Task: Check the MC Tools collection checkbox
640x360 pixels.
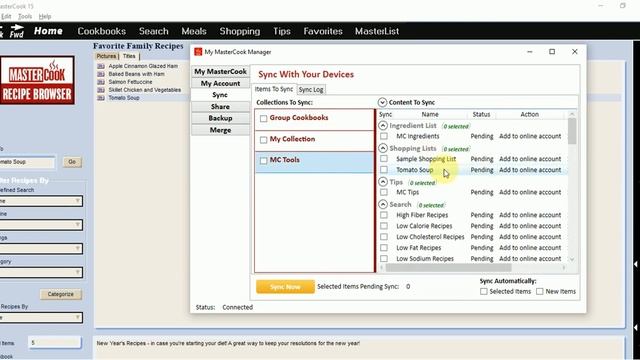Action: (x=264, y=161)
